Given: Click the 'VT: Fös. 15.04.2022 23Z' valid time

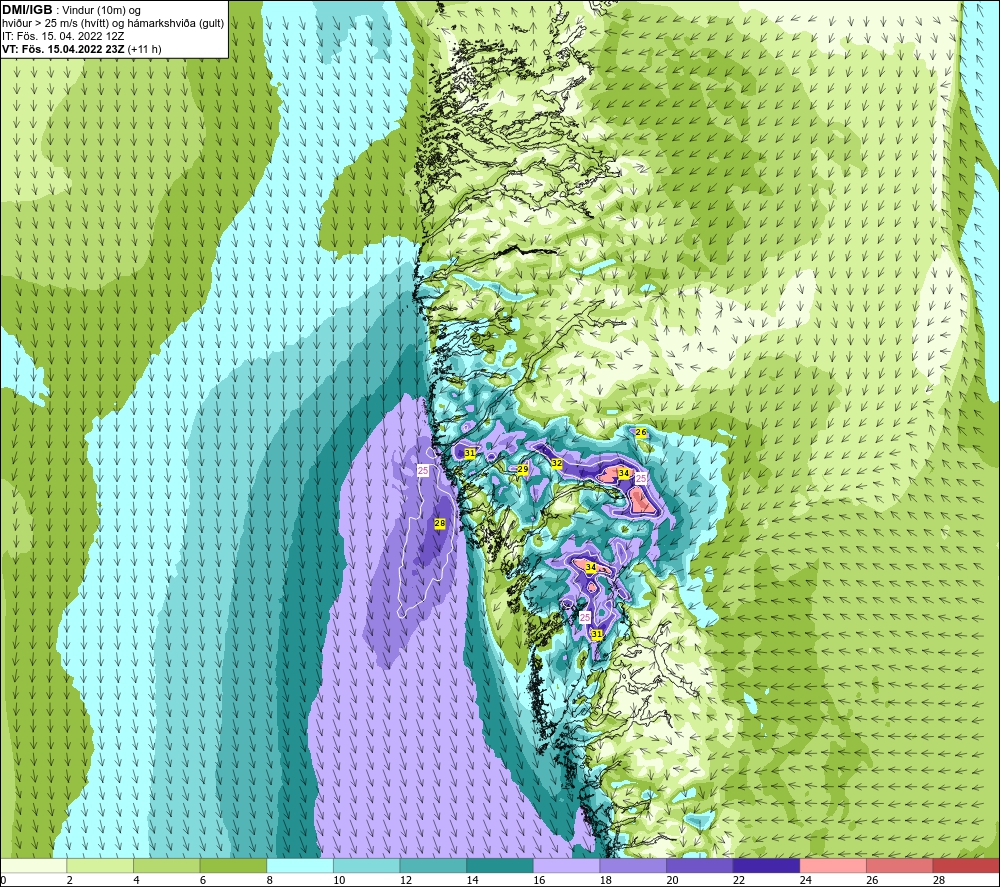Looking at the screenshot, I should [64, 49].
